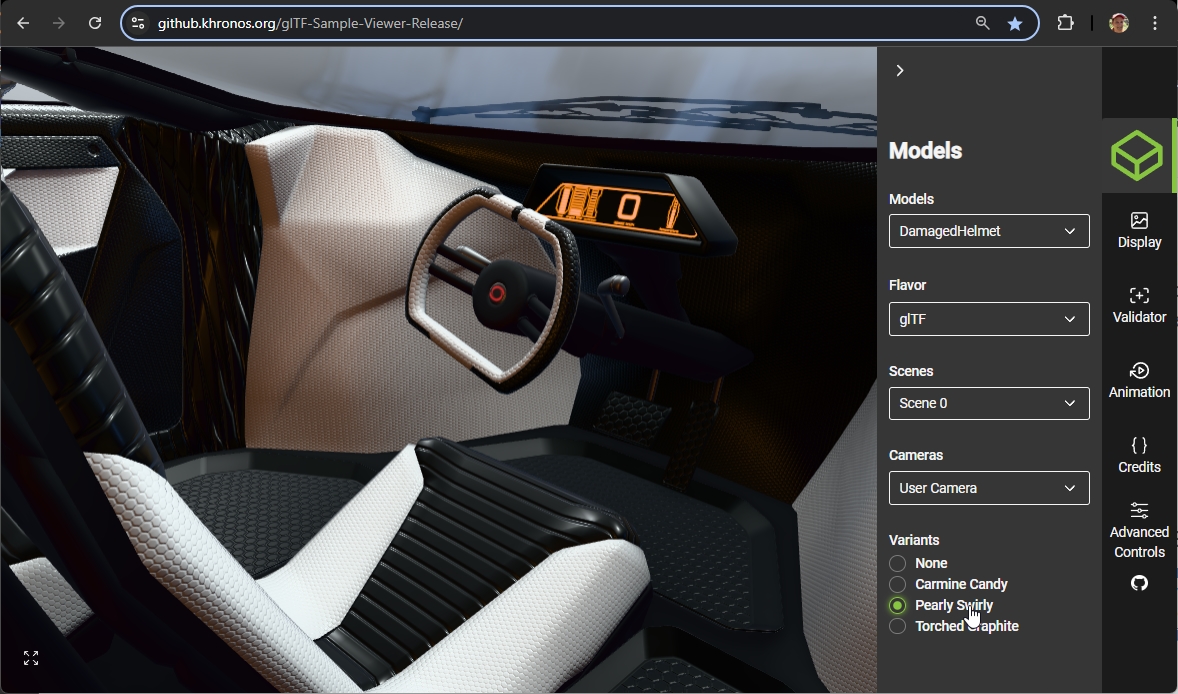Viewport: 1178px width, 694px height.
Task: Open browser extensions puzzle icon
Action: (1065, 23)
